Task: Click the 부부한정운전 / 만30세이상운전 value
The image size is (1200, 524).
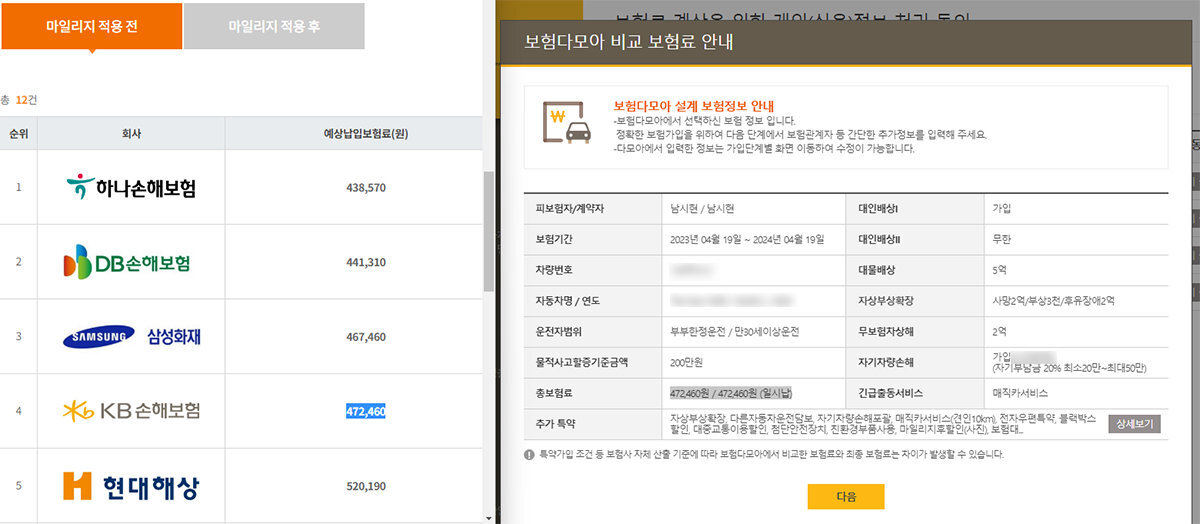Action: coord(737,330)
